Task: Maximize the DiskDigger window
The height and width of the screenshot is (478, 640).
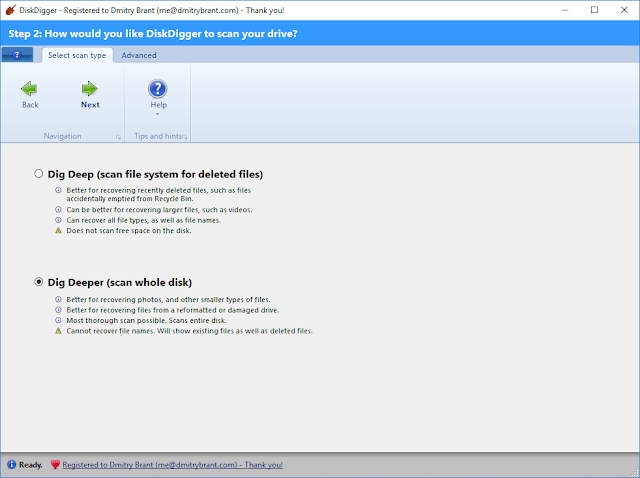Action: tap(594, 10)
